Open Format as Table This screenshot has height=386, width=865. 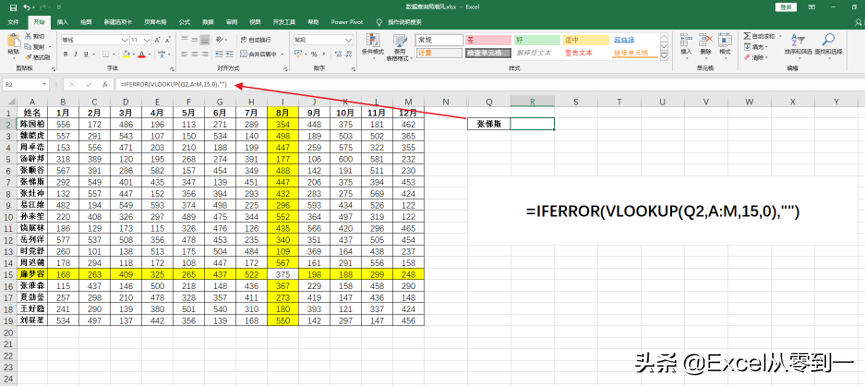399,46
